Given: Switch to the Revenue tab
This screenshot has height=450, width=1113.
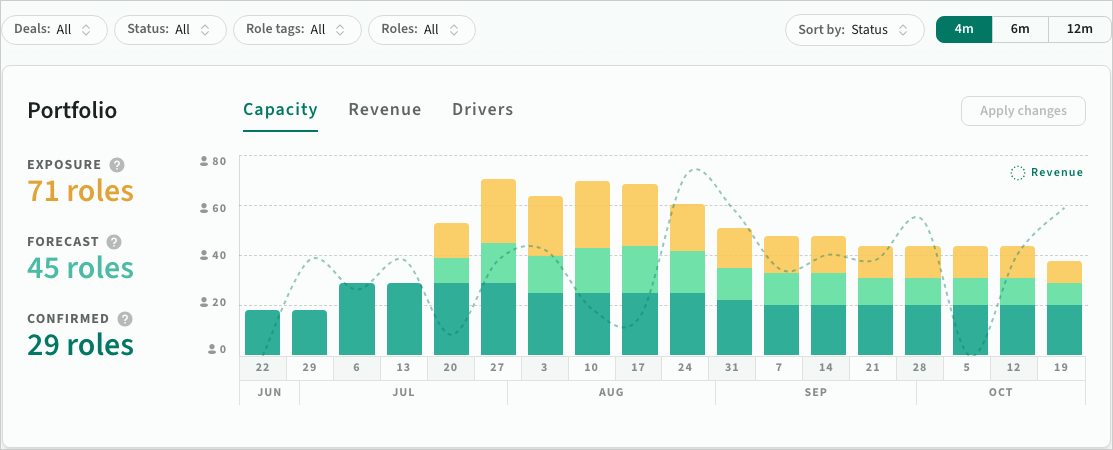Looking at the screenshot, I should coord(385,109).
